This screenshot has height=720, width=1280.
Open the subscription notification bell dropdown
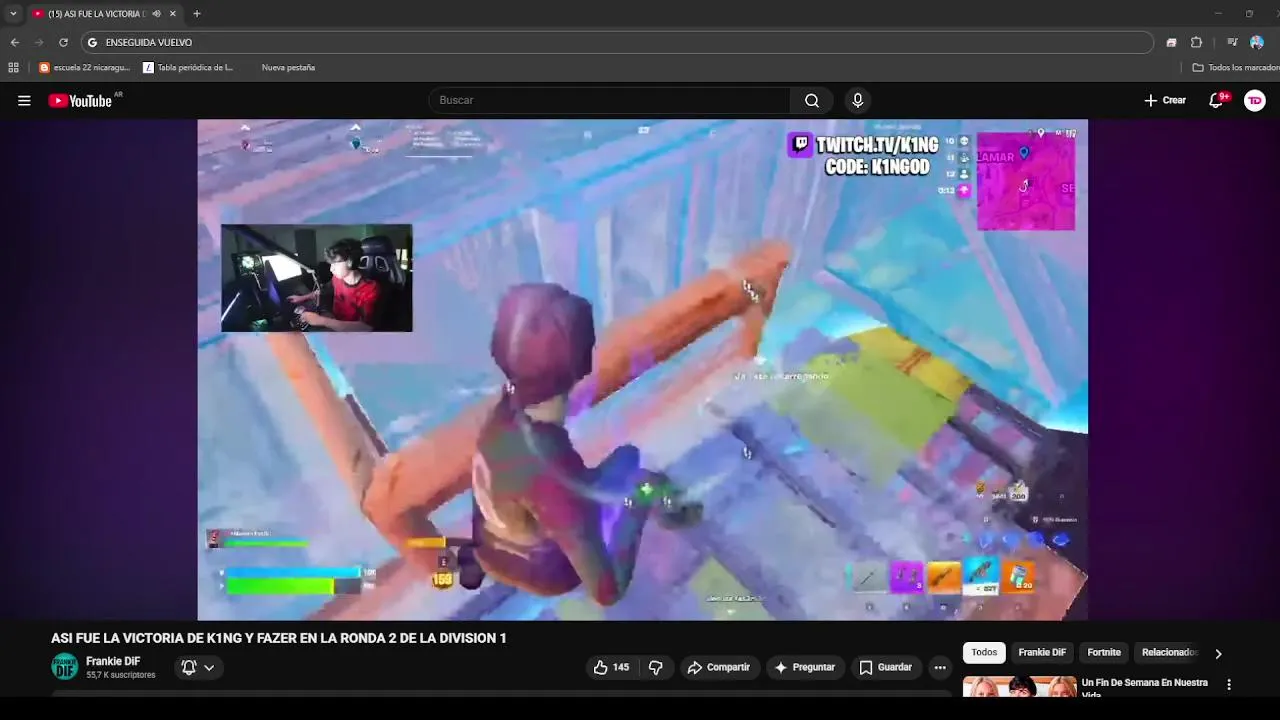(x=199, y=667)
